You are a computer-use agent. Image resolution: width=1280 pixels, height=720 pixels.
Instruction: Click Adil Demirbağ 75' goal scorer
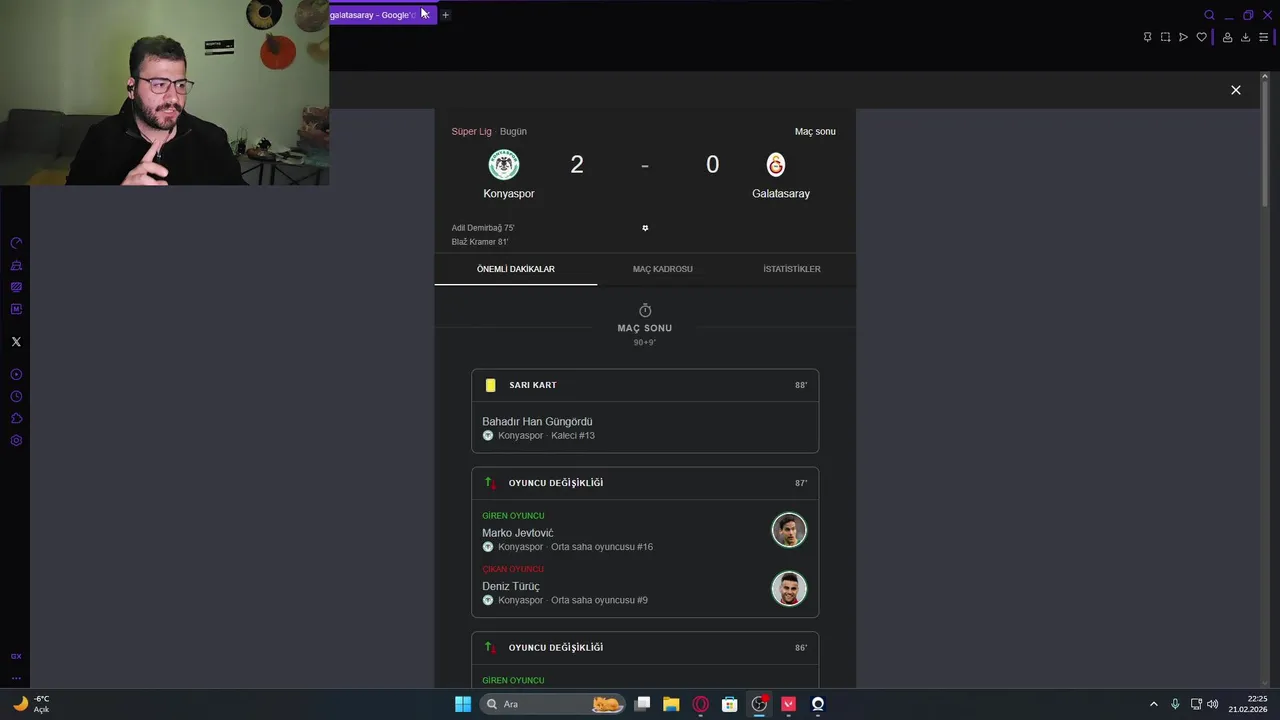(x=483, y=228)
